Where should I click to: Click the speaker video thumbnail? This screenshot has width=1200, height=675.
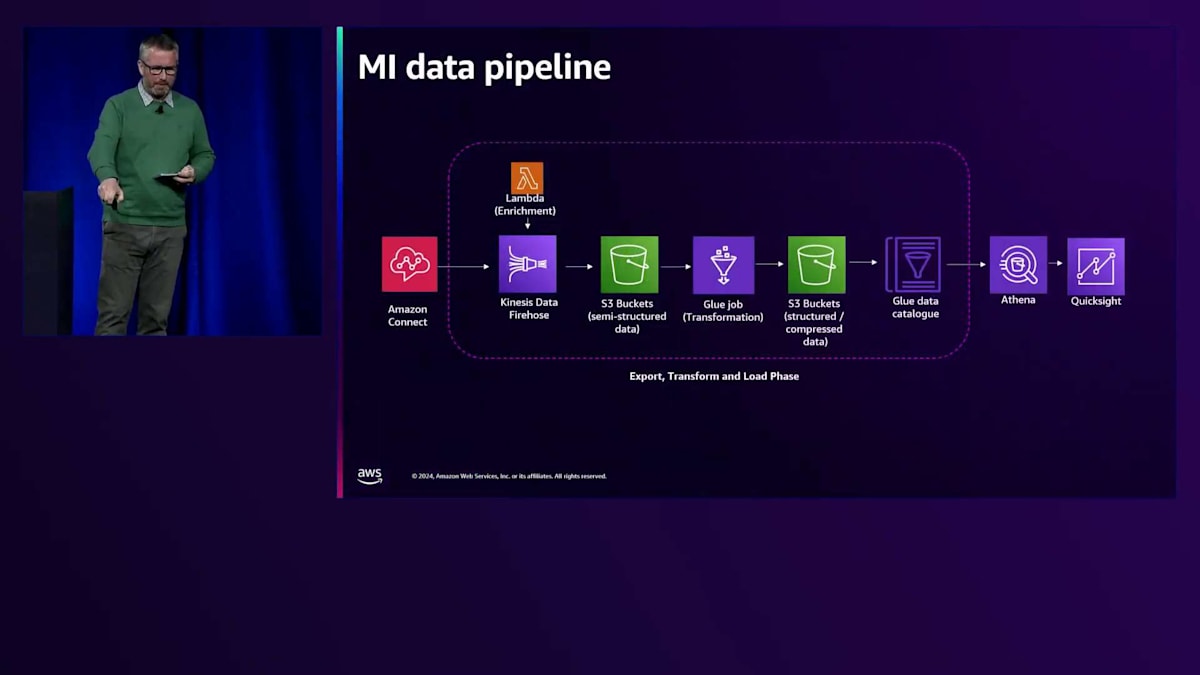[x=172, y=182]
